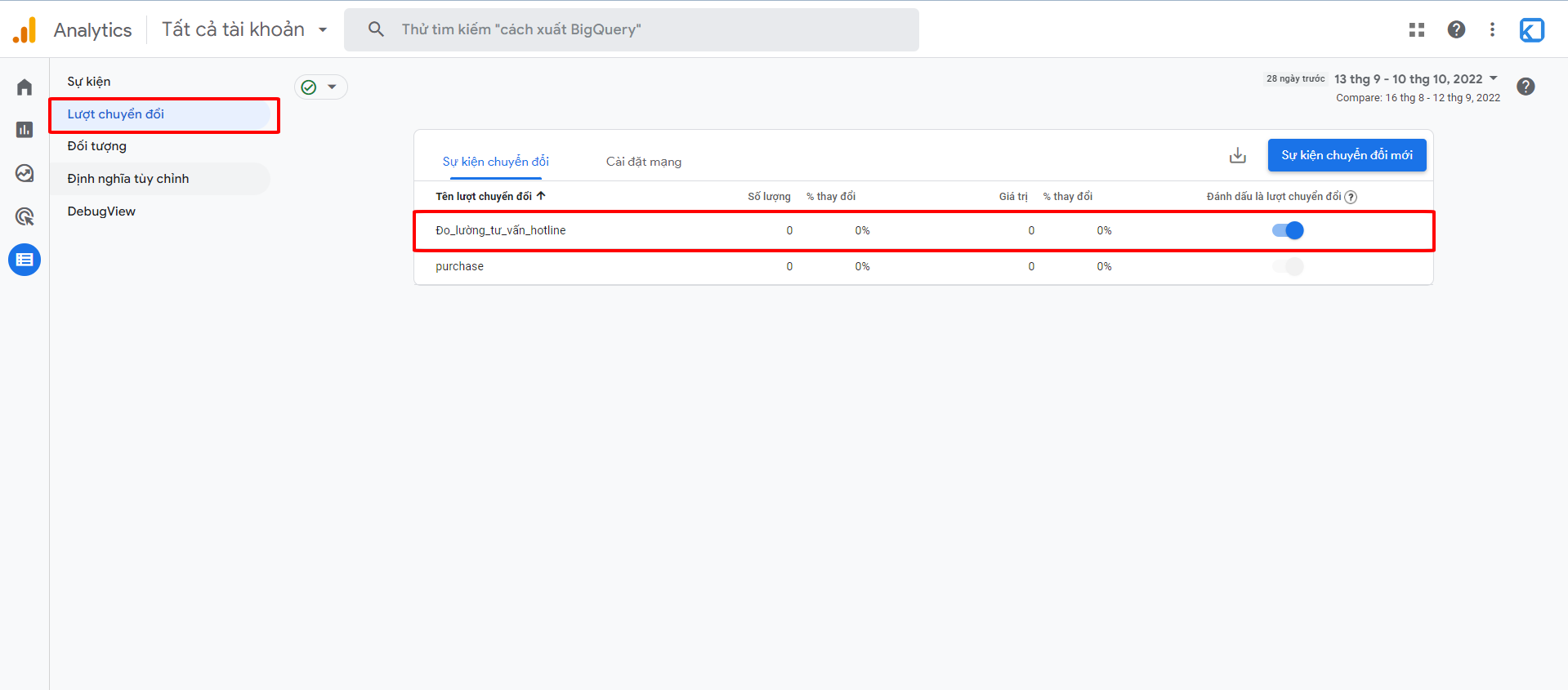Open the Explore icon in sidebar
This screenshot has height=690, width=1568.
point(25,173)
